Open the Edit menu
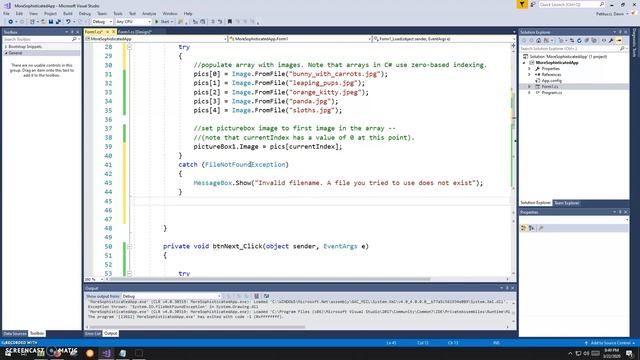This screenshot has height=360, width=640. click(x=19, y=13)
